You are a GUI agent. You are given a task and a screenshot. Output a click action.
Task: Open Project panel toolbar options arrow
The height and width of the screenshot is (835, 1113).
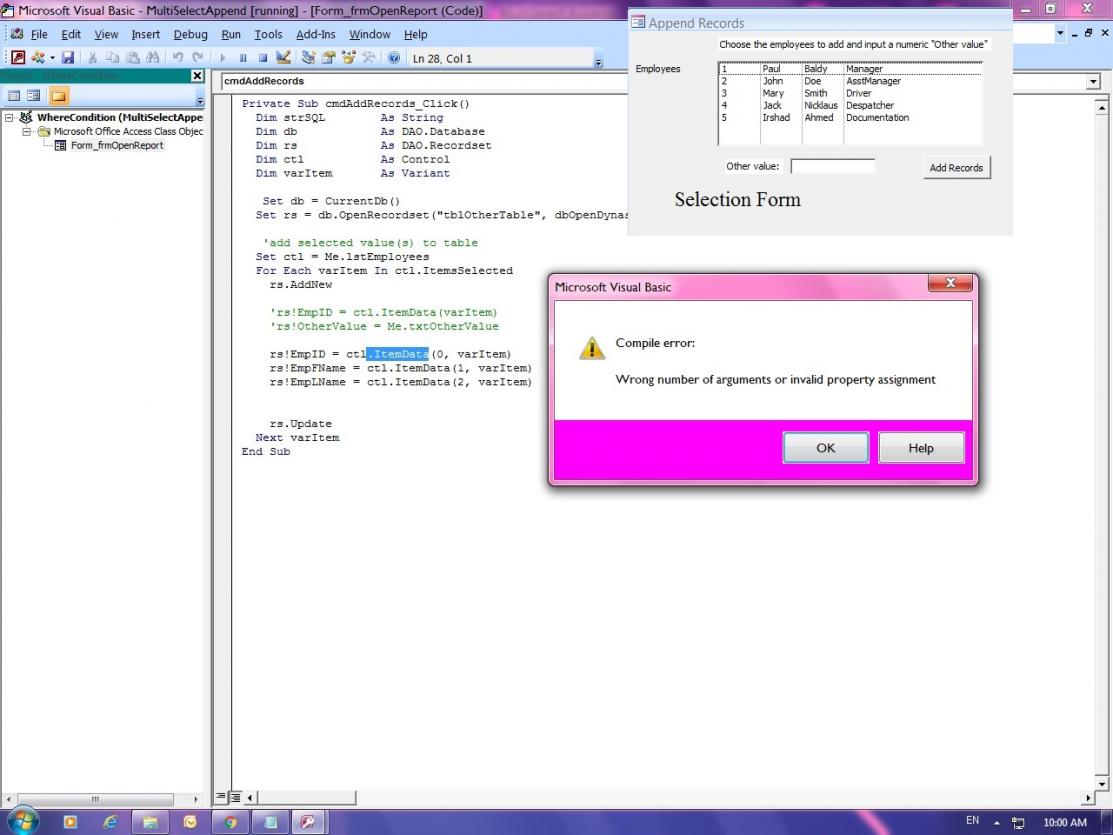click(x=200, y=100)
